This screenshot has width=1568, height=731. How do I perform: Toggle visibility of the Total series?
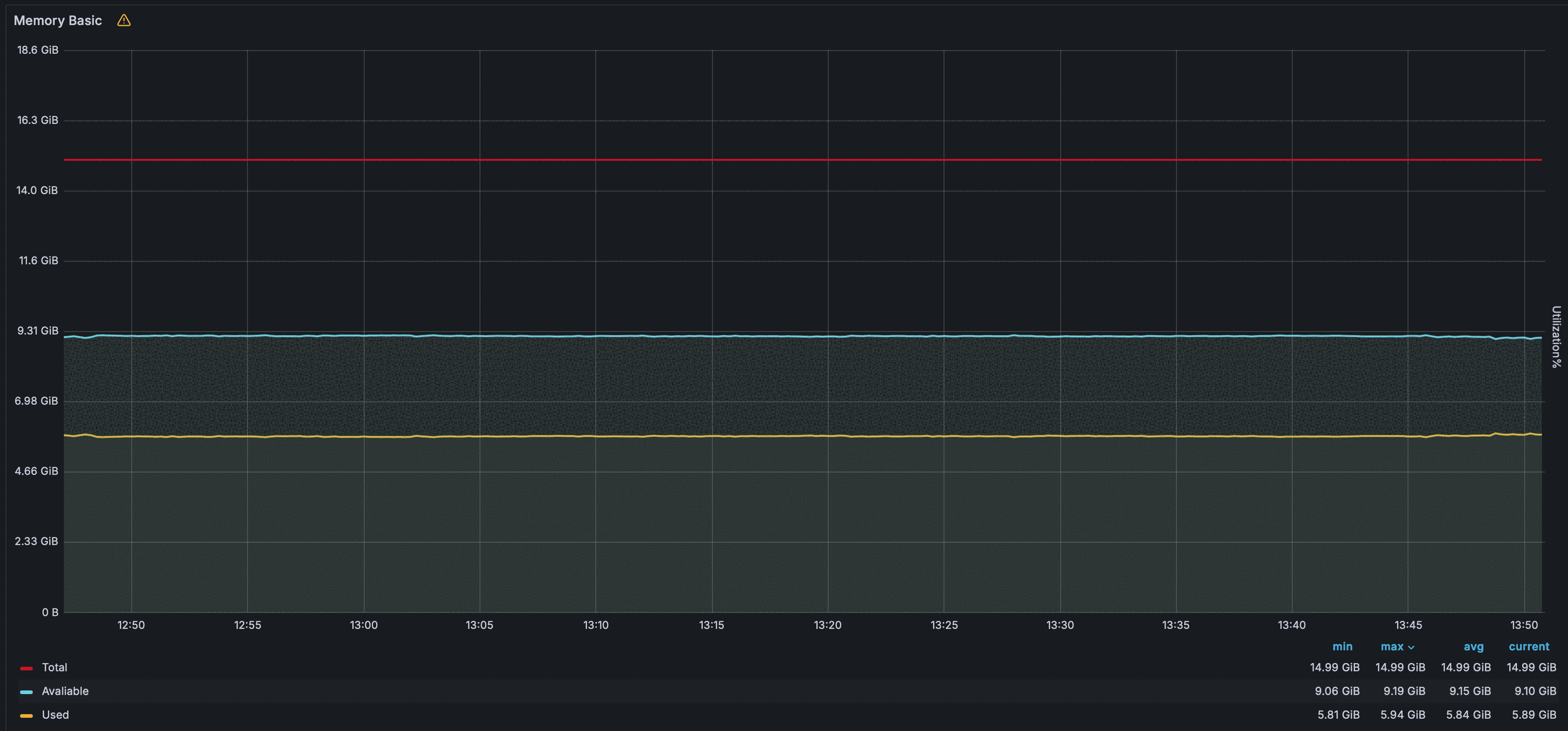54,667
